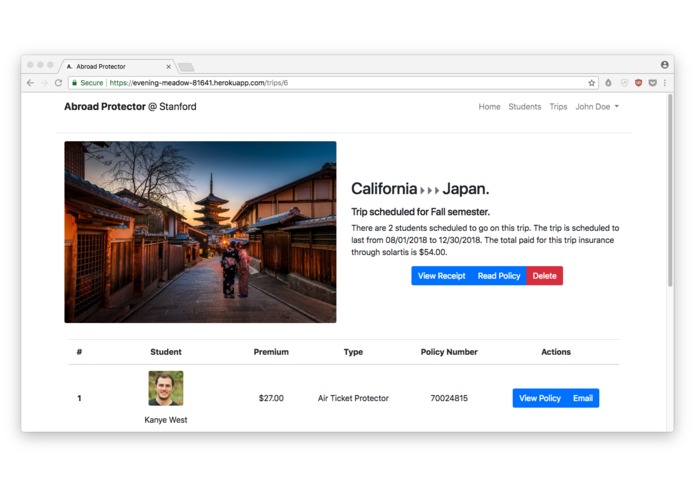Select the Abroad Protector browser tab
The width and height of the screenshot is (695, 494).
[117, 66]
